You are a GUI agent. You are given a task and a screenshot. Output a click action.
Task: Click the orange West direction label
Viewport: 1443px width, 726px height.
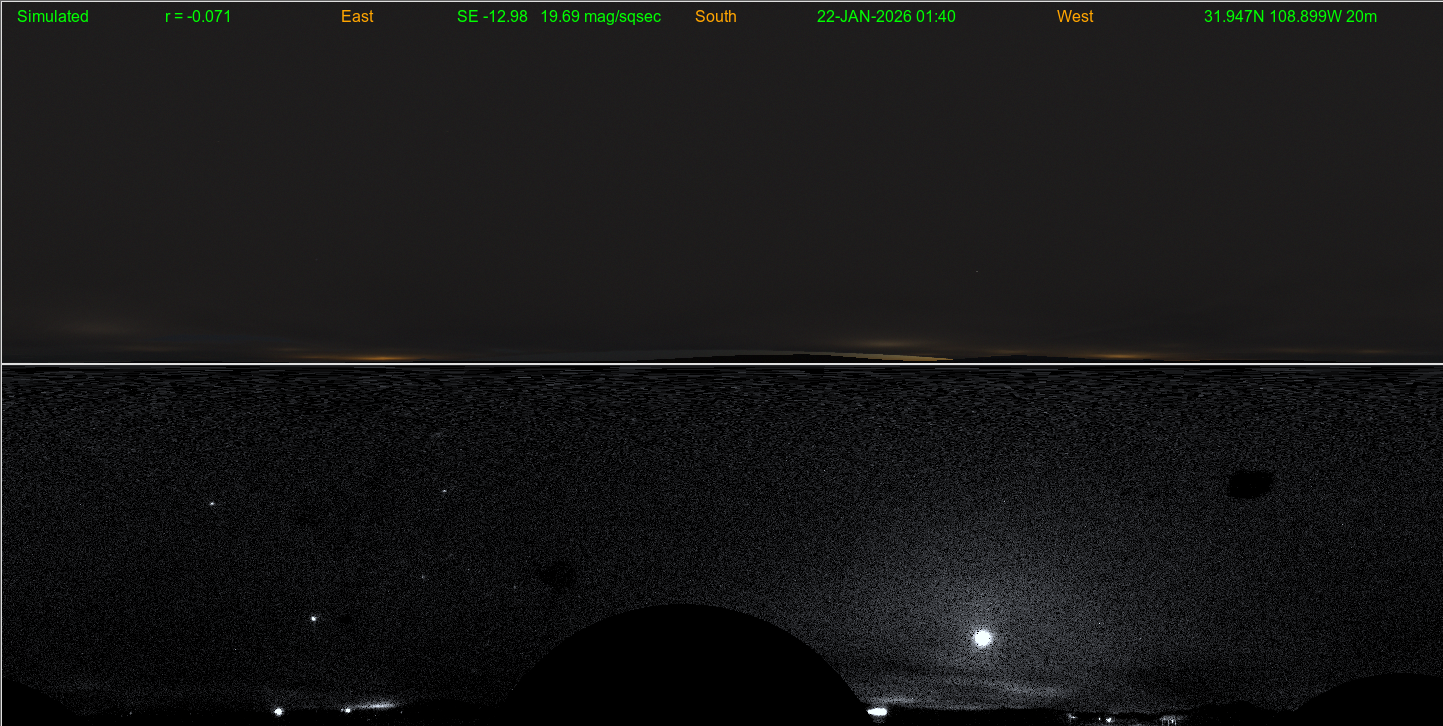(1075, 17)
